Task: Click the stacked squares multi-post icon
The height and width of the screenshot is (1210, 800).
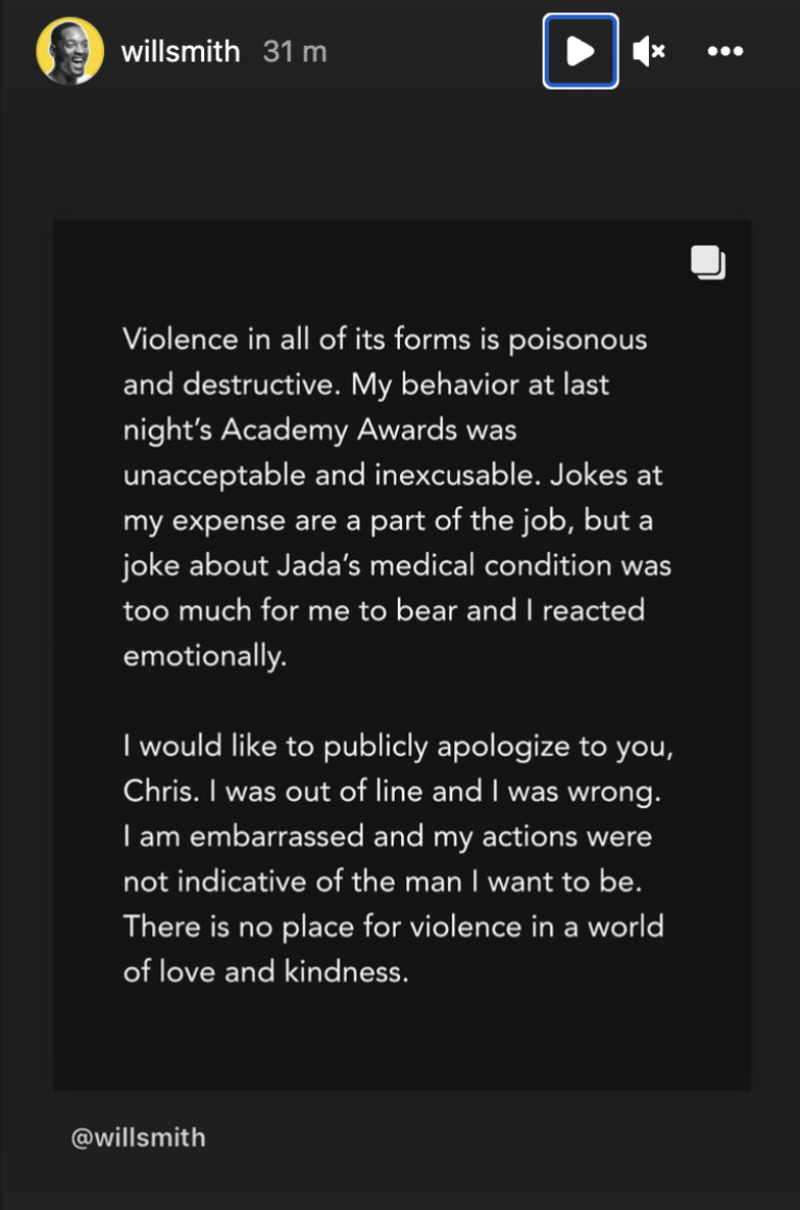Action: (x=708, y=262)
